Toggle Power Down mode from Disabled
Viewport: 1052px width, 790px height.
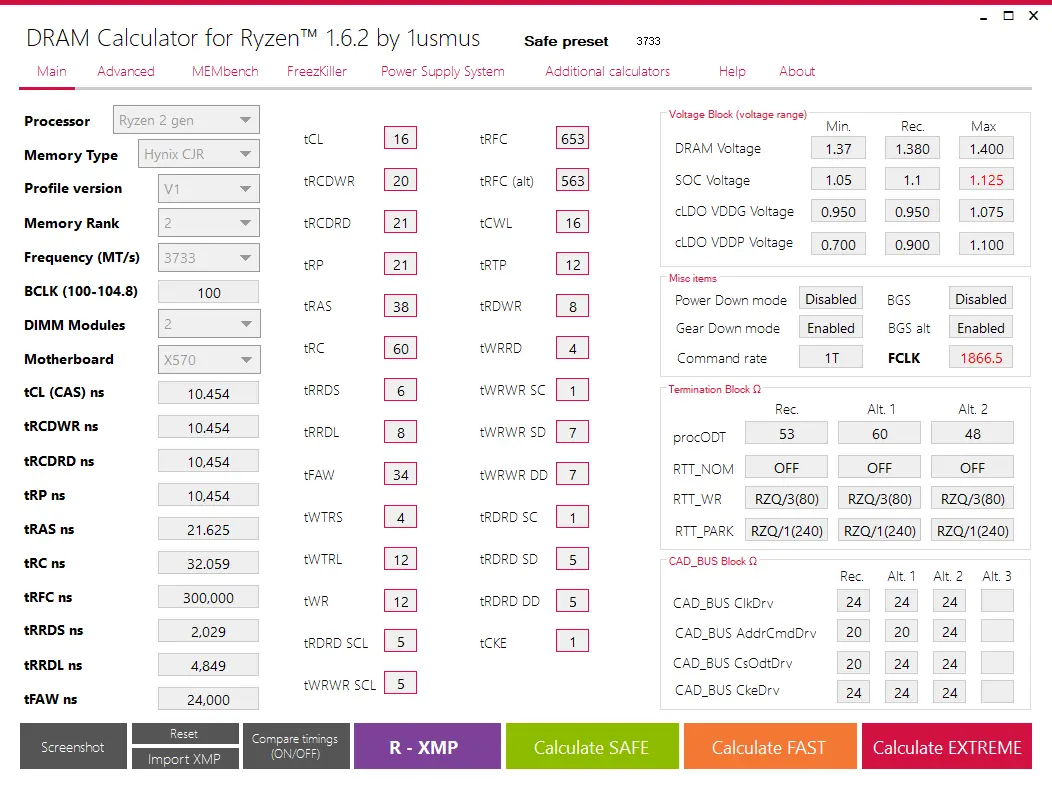[x=830, y=298]
